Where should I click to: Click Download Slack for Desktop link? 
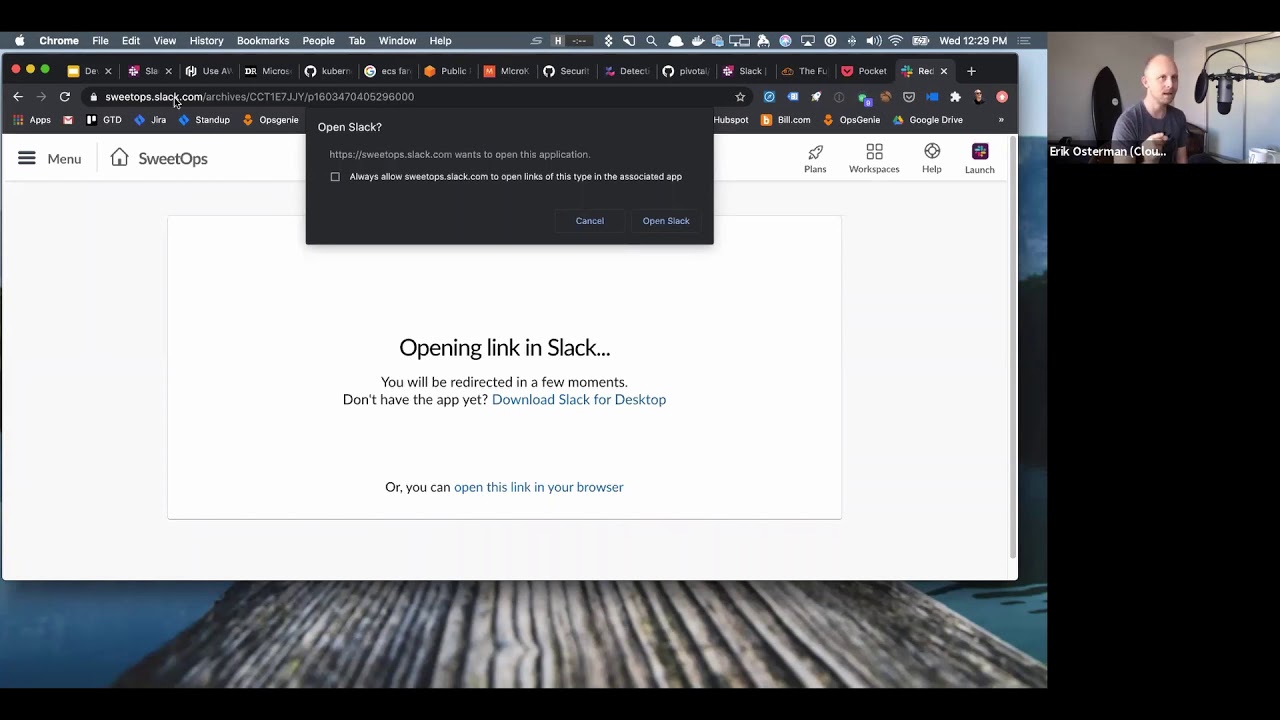[579, 399]
